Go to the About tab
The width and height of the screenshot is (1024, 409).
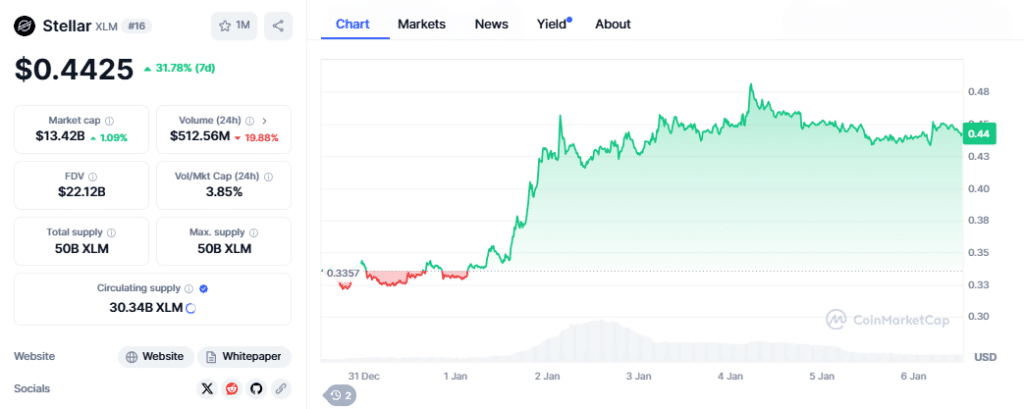613,24
